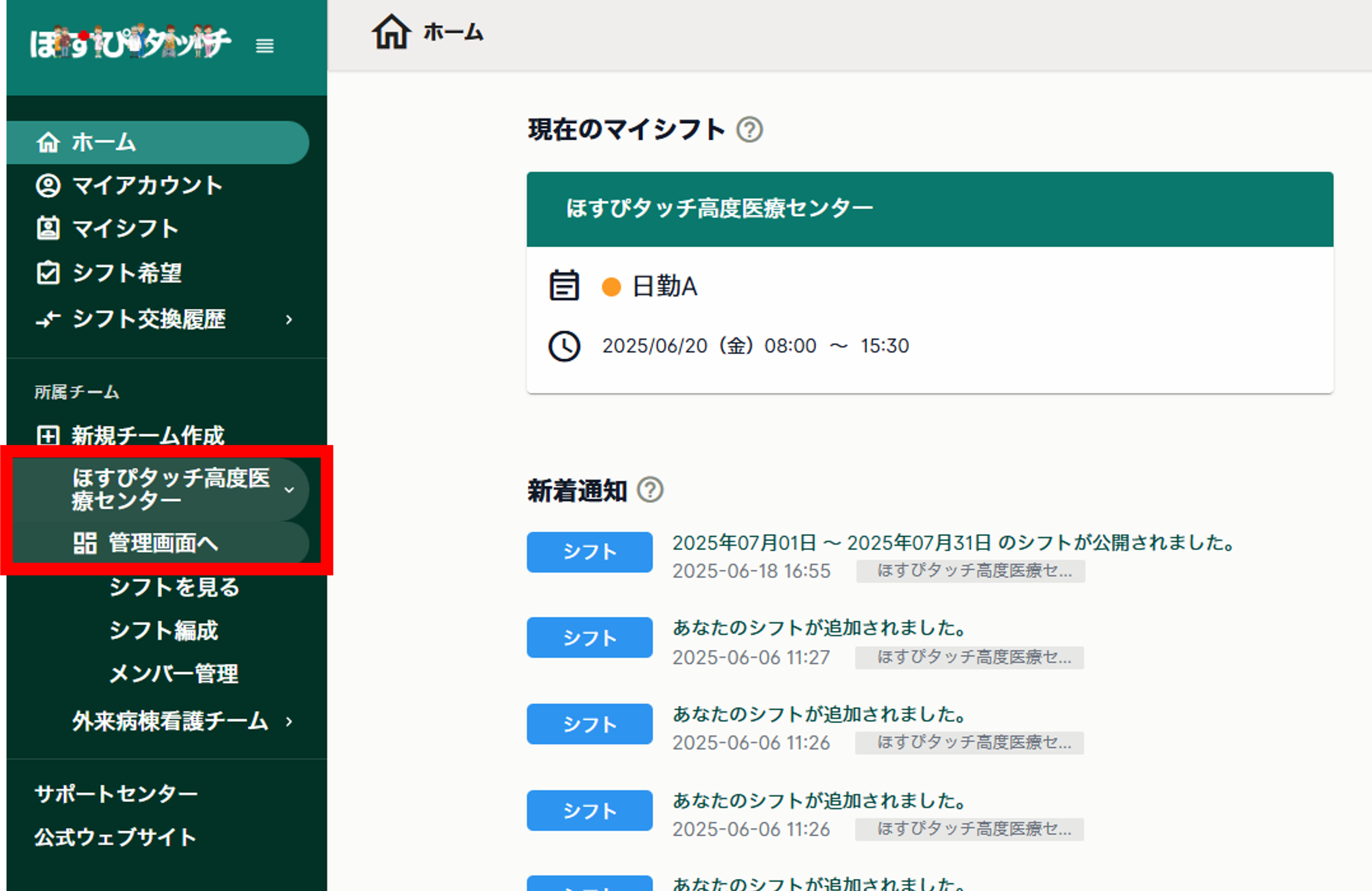Viewport: 1372px width, 891px height.
Task: Expand the シフト交換履歴 submenu
Action: click(x=289, y=319)
